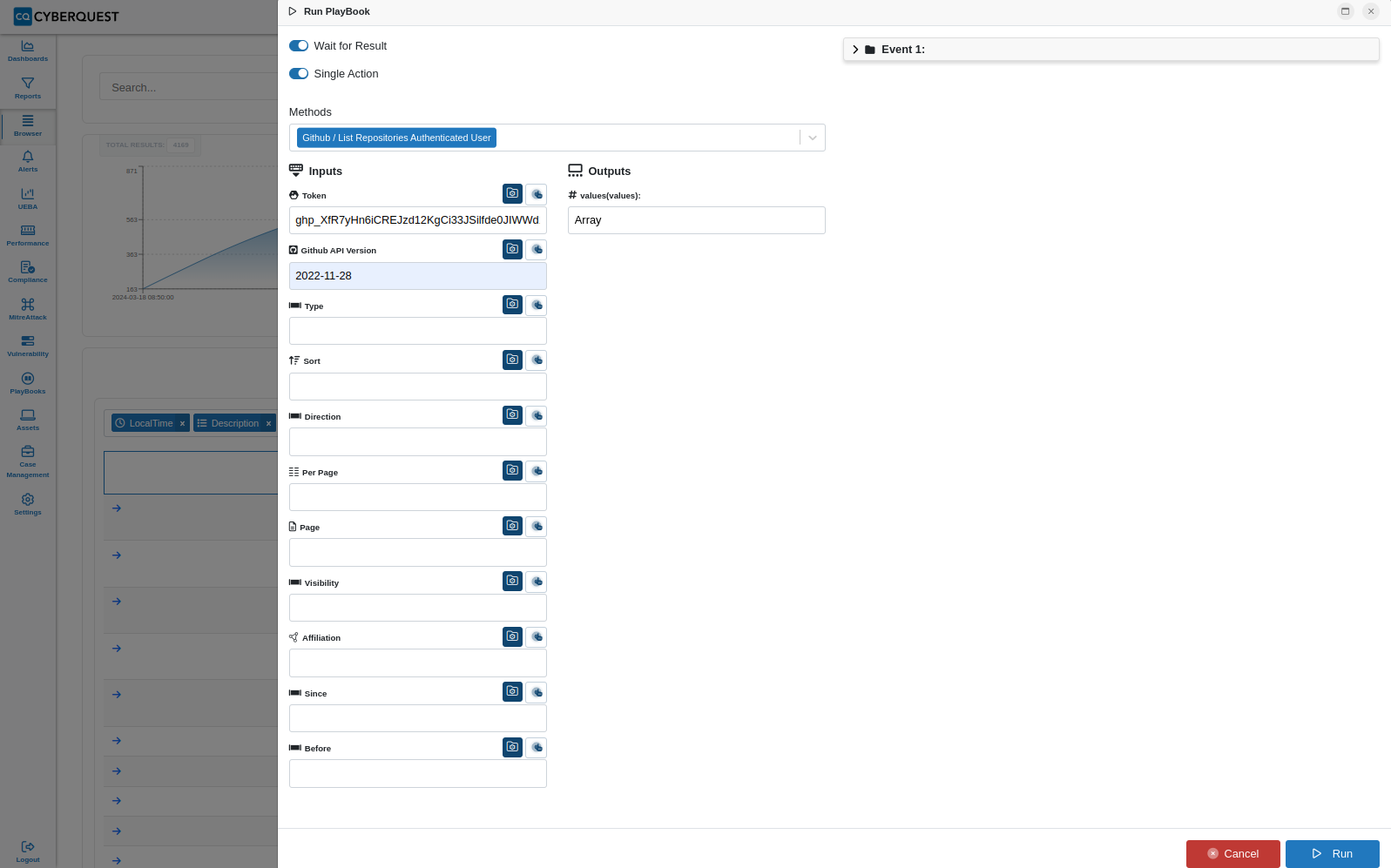Click dark folder icon beside Sort
Viewport: 1391px width, 868px height.
(512, 360)
